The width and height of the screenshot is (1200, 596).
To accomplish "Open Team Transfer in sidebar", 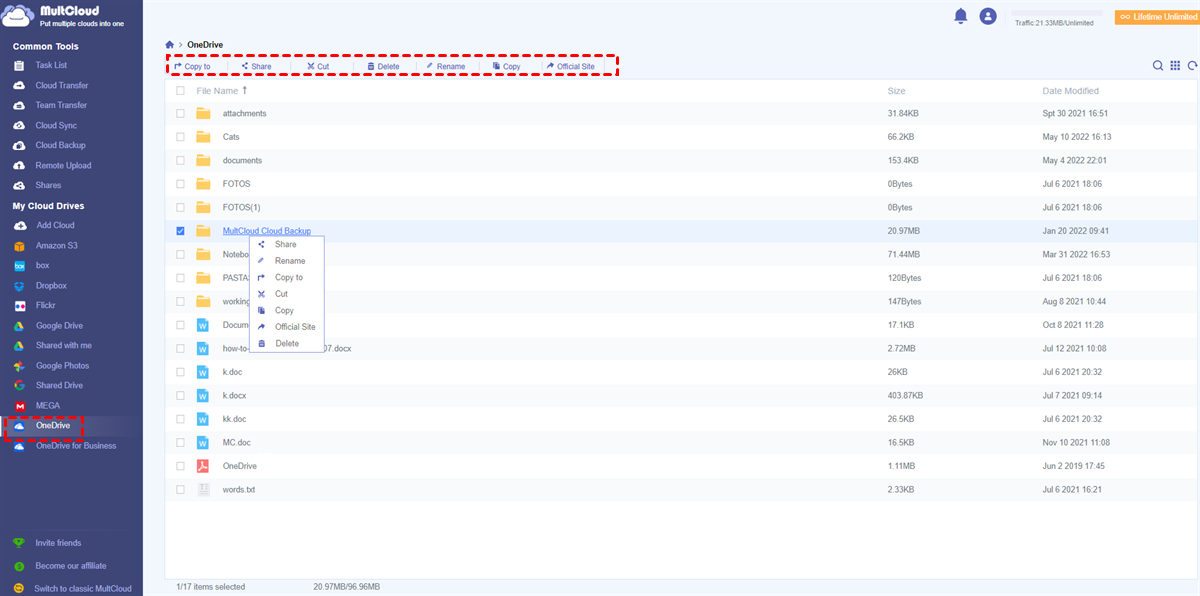I will click(61, 105).
